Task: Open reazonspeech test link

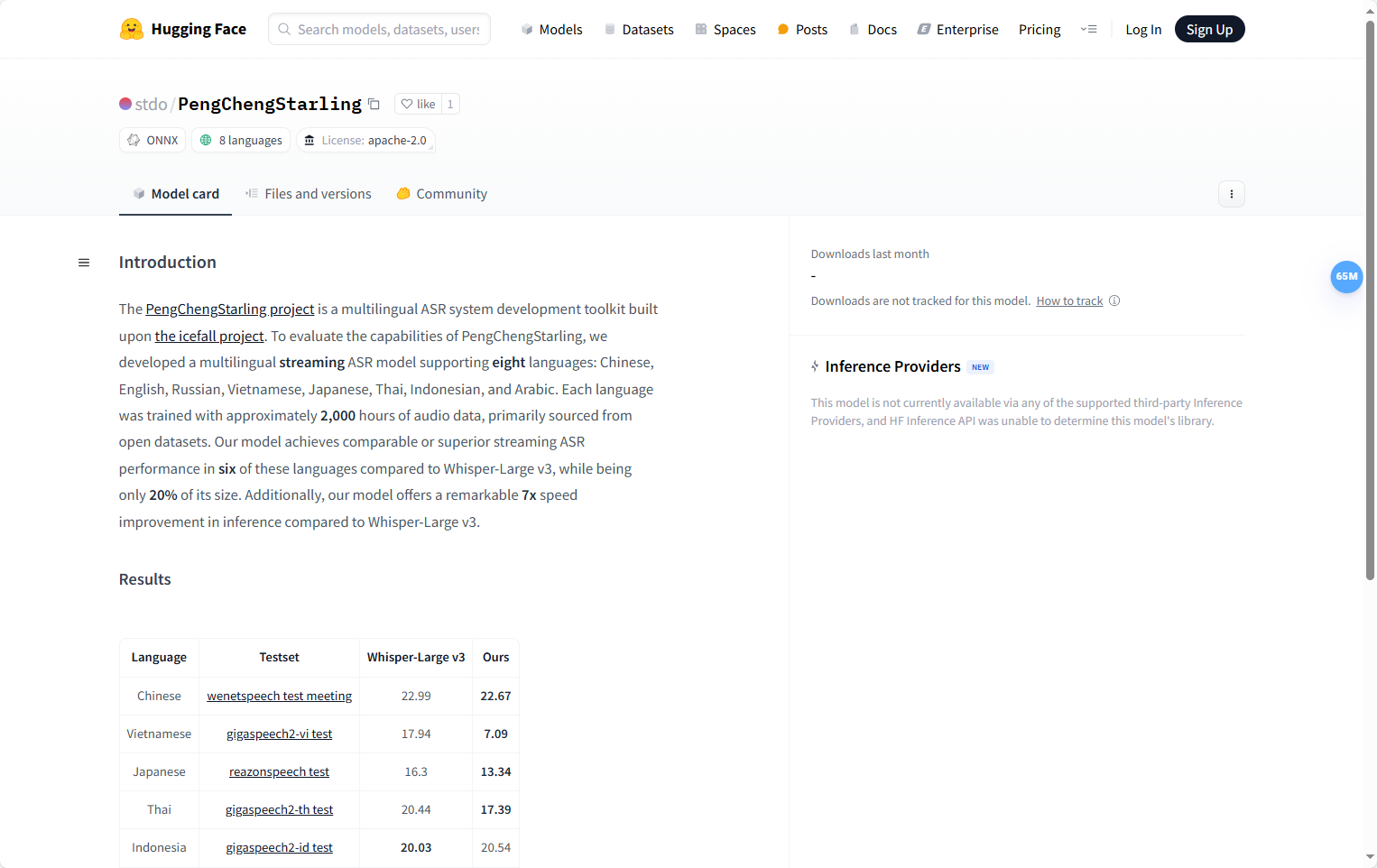Action: (x=280, y=771)
